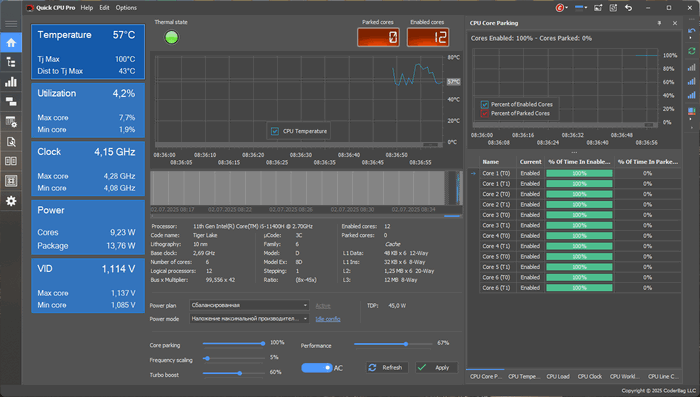Switch to the CPU Clock tab
The image size is (700, 397).
[590, 376]
